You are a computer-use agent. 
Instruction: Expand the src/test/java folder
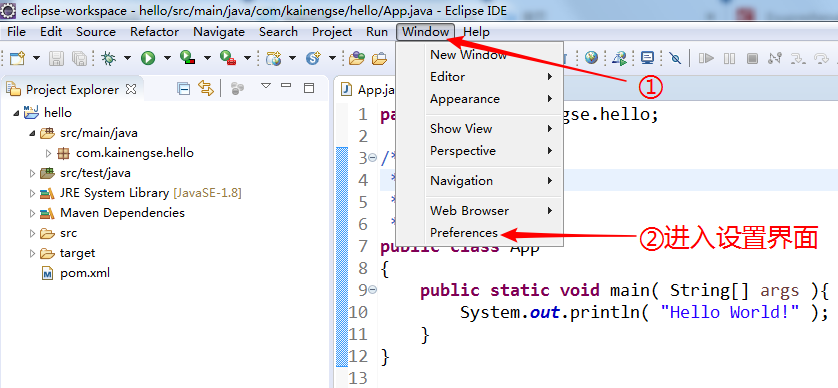pos(33,173)
